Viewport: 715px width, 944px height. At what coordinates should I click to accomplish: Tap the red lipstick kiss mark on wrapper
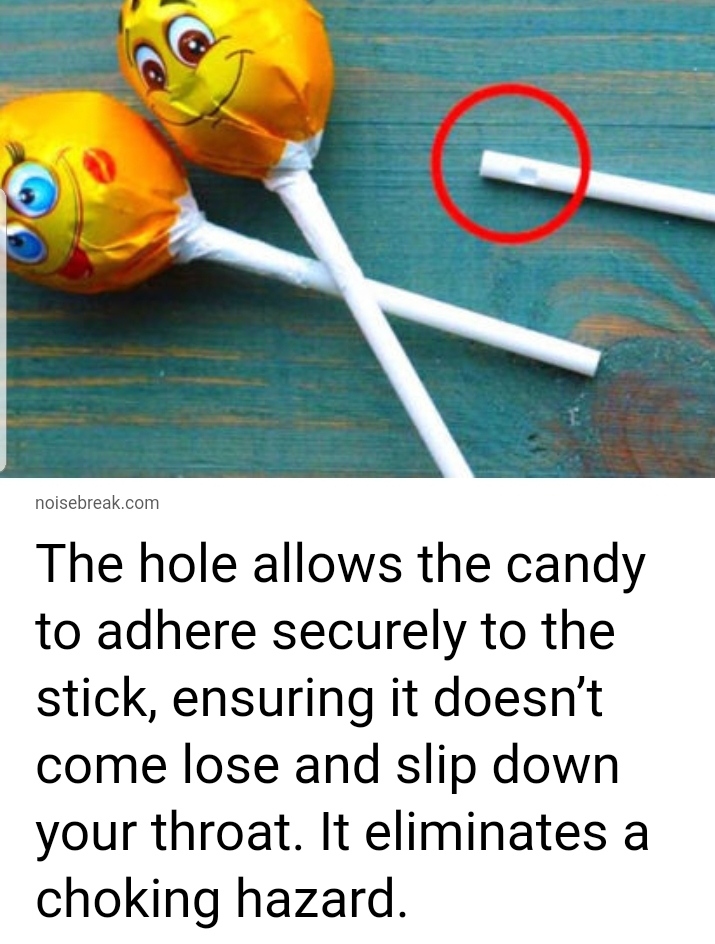coord(99,166)
